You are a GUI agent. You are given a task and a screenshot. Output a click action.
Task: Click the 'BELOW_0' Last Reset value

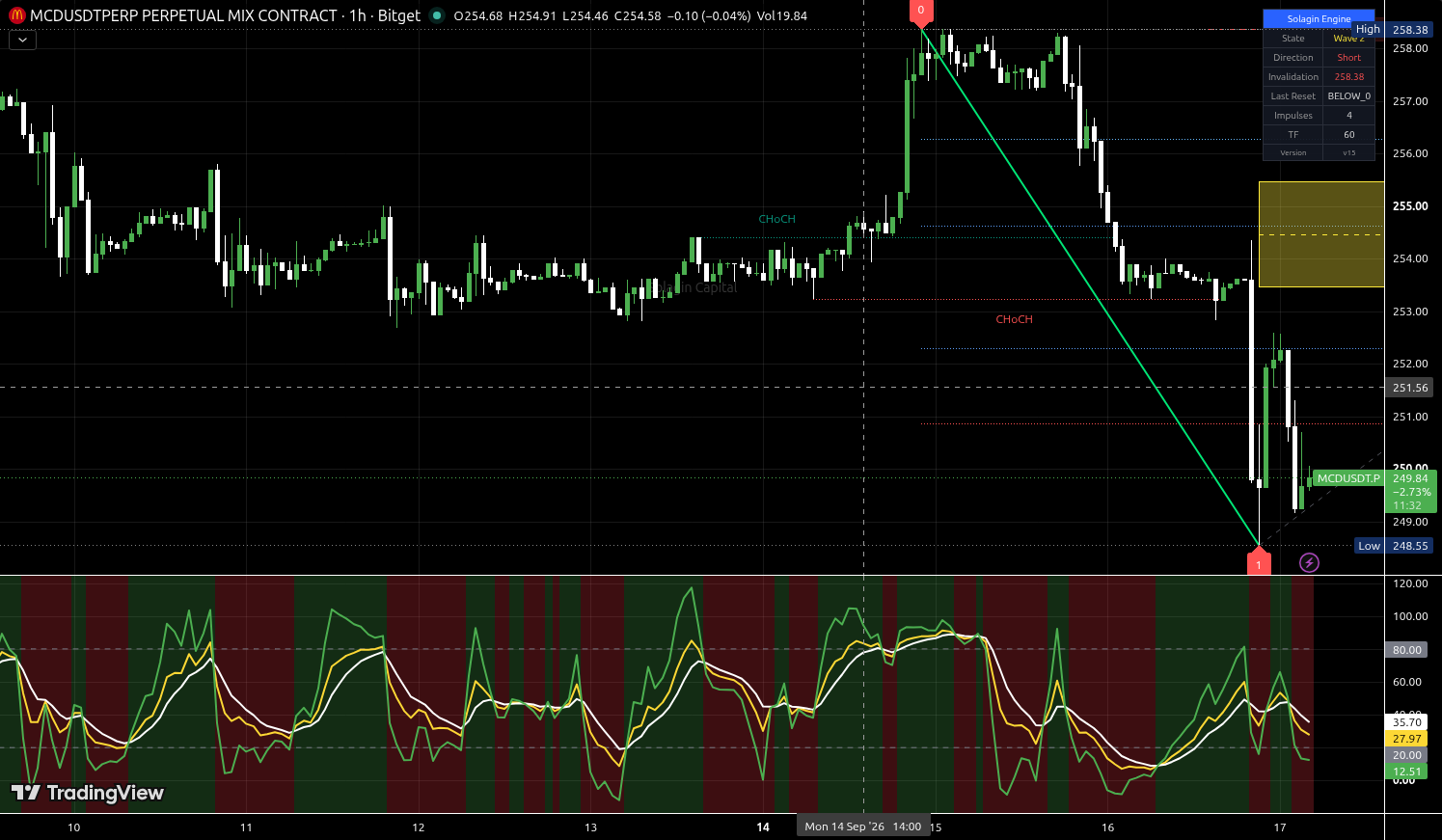[1348, 96]
